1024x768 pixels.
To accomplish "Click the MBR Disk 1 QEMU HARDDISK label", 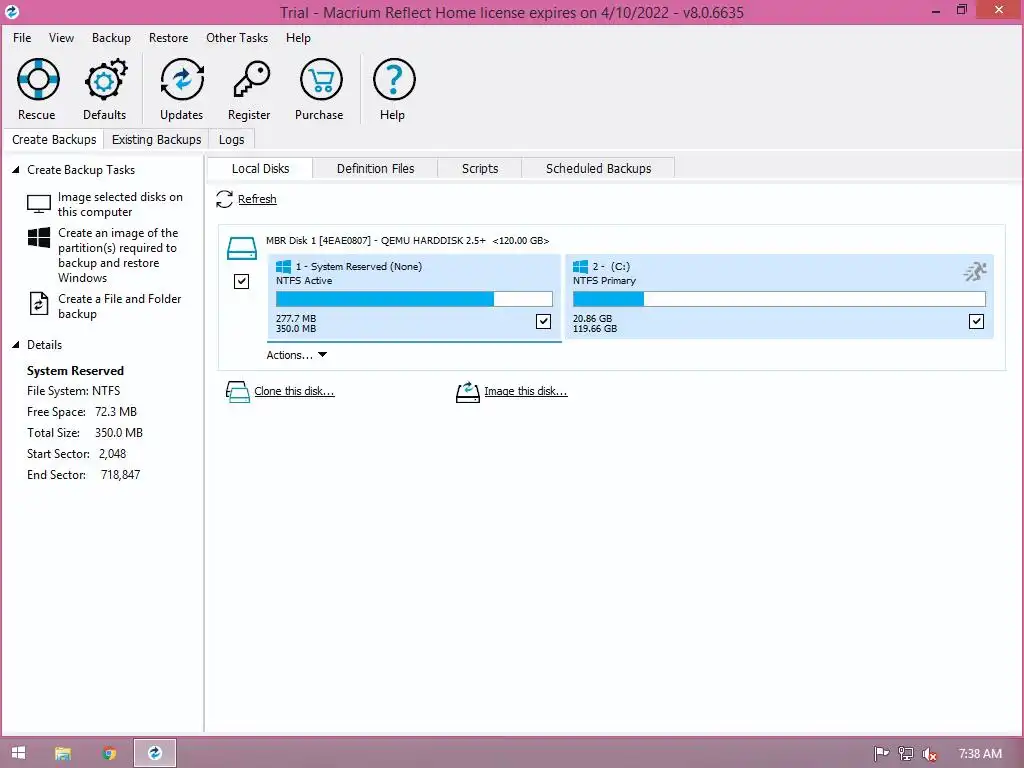I will pos(408,240).
